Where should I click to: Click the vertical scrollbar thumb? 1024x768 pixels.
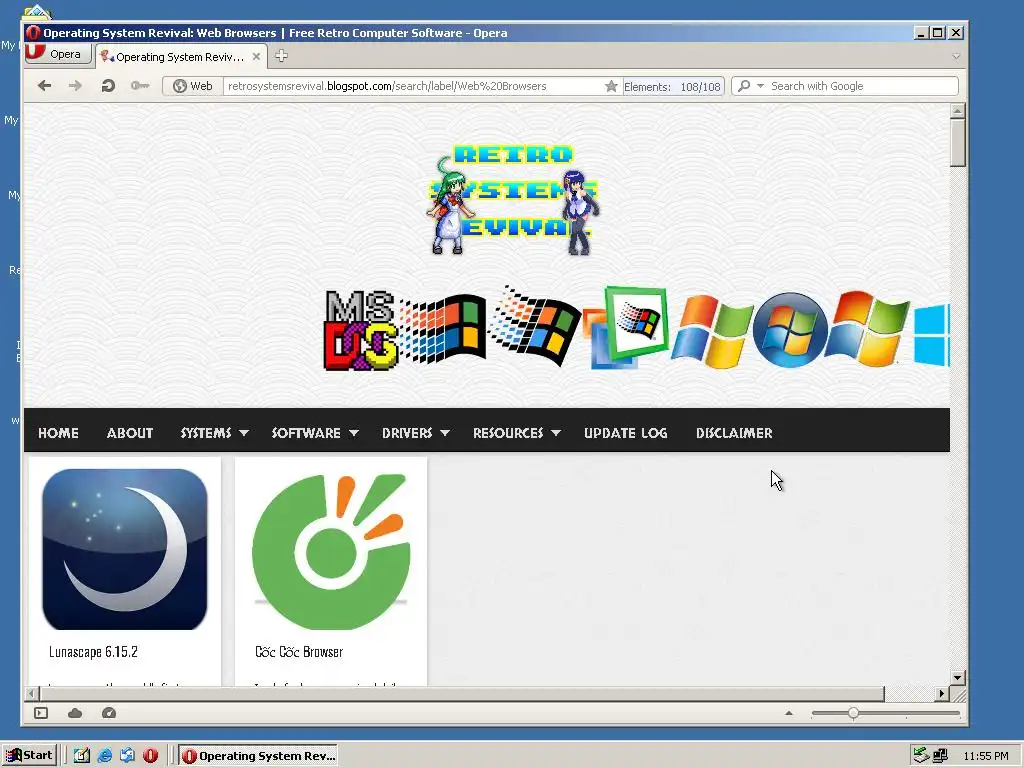click(x=957, y=143)
